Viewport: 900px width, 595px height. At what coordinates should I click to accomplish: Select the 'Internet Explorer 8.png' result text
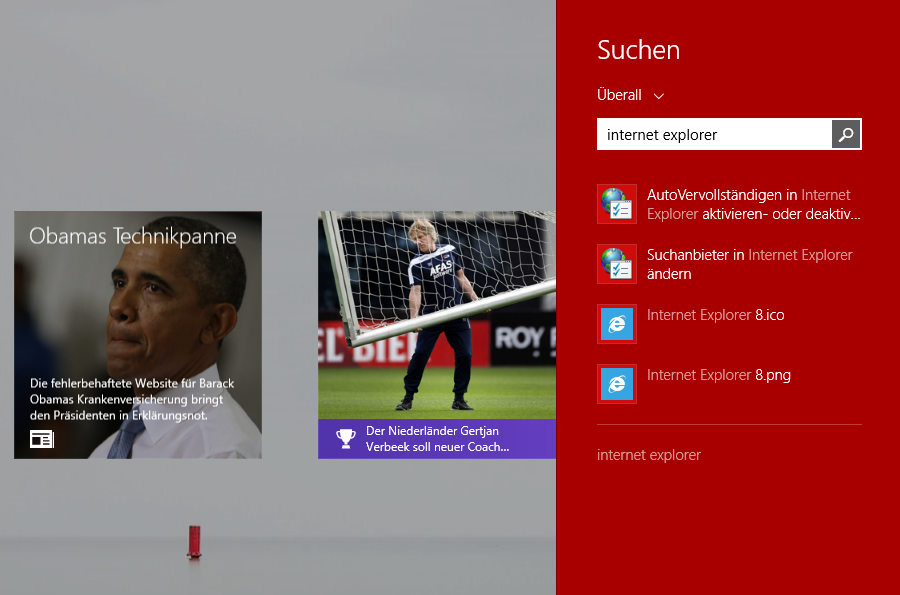pos(719,375)
